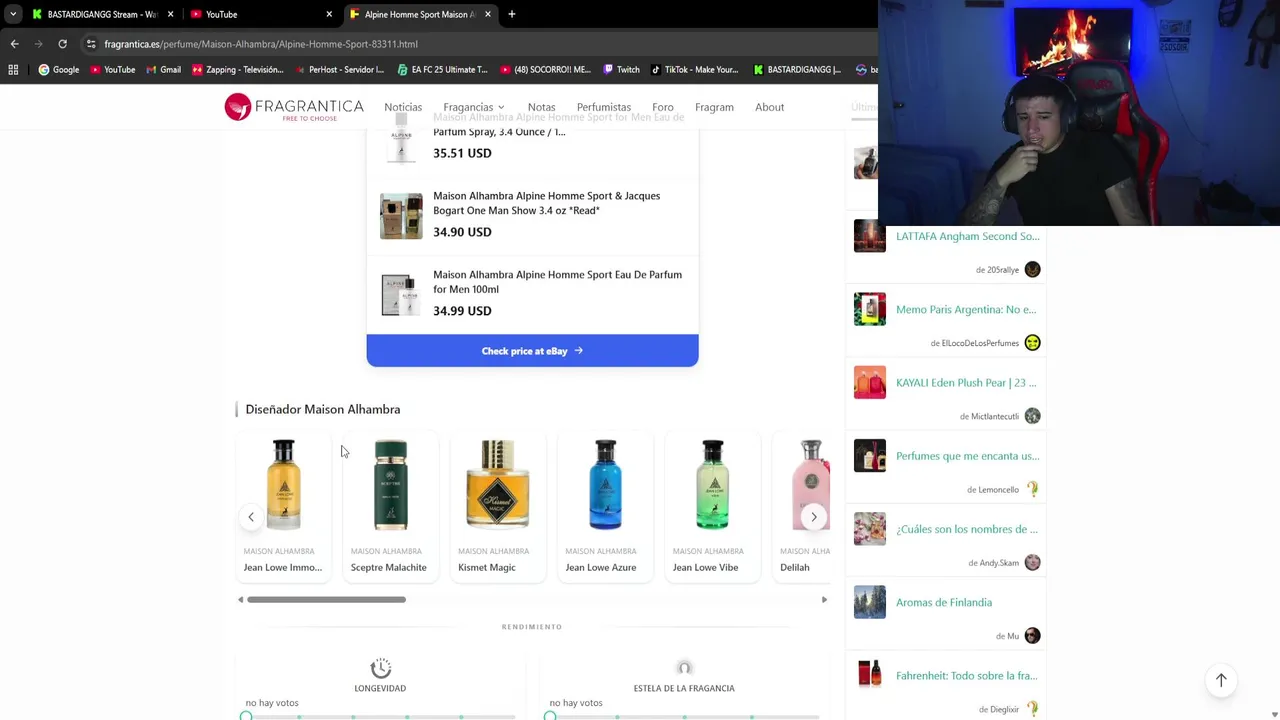Open Delilah perfume card

[802, 507]
